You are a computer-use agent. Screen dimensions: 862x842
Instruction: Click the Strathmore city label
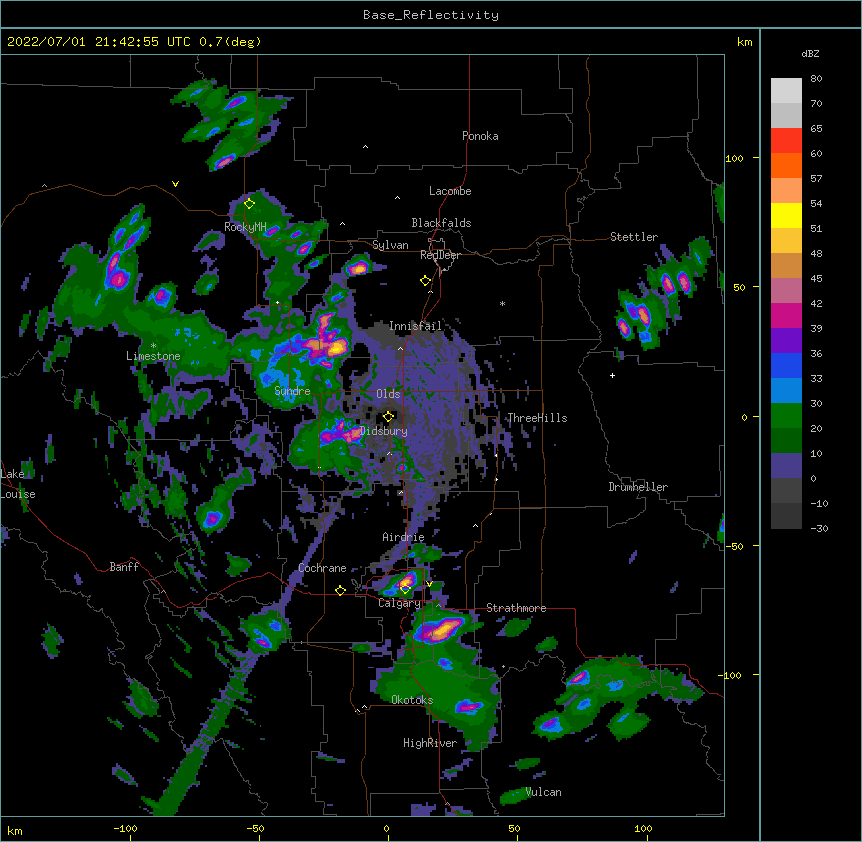(x=516, y=608)
